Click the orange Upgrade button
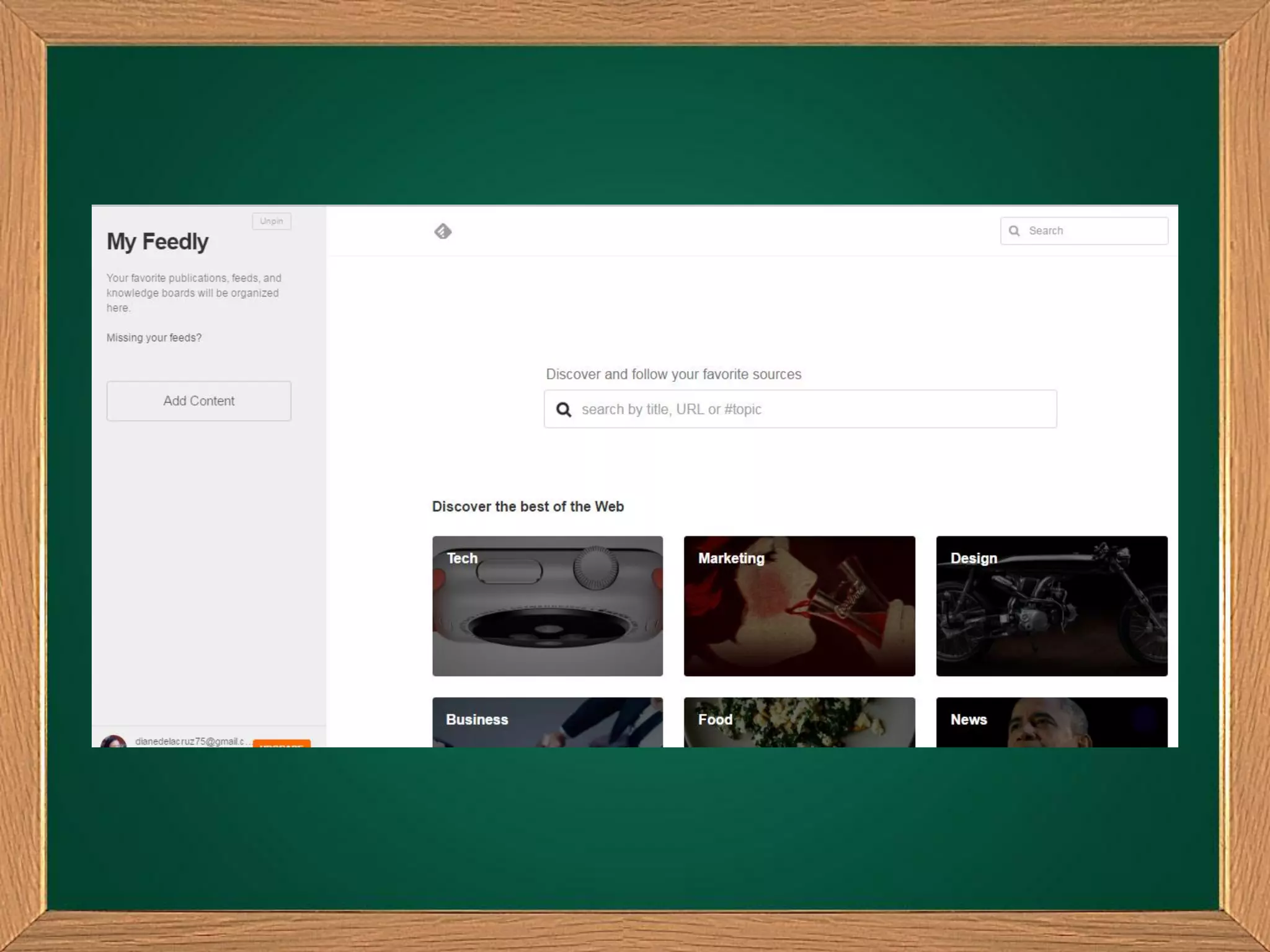 click(282, 743)
